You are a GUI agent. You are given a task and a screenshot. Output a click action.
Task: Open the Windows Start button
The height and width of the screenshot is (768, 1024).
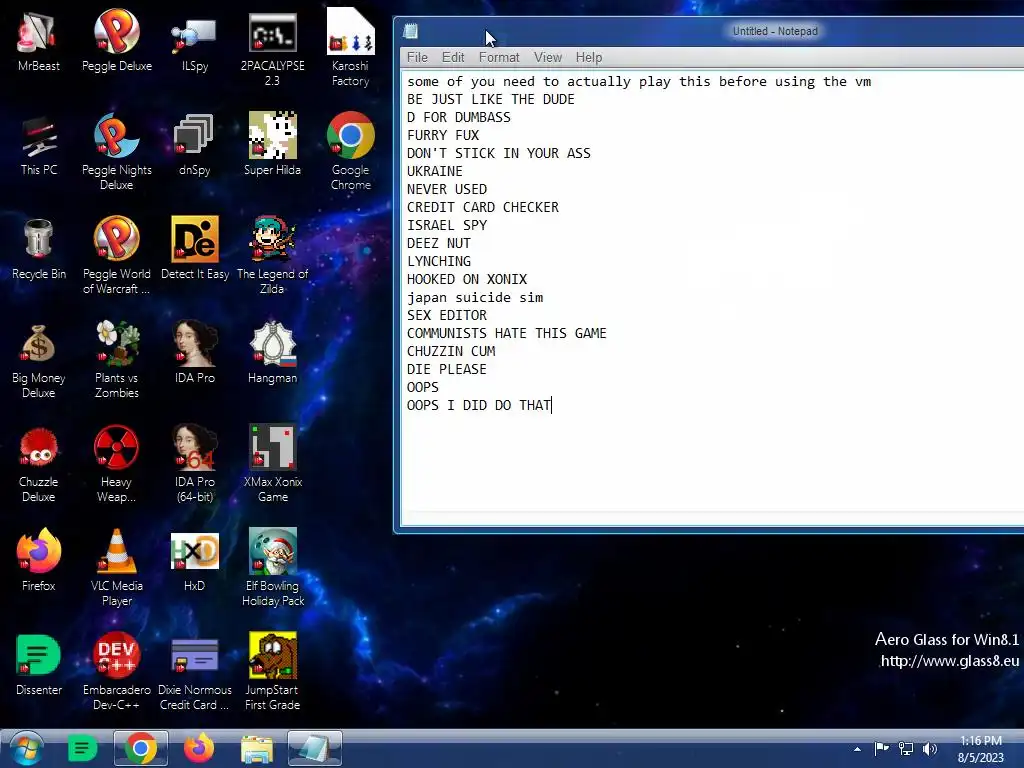click(26, 748)
